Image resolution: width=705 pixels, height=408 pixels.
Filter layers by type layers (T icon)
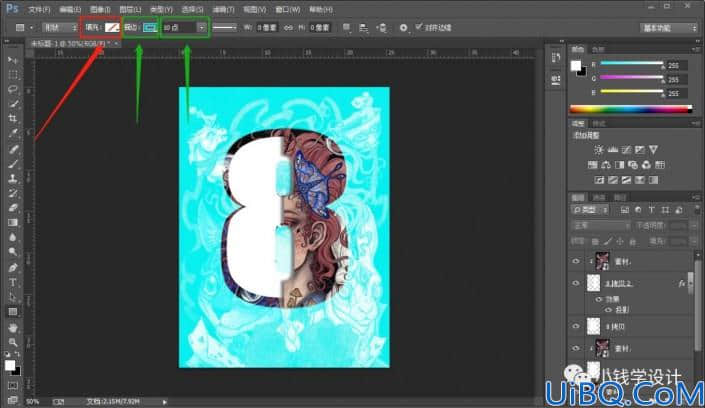click(651, 210)
